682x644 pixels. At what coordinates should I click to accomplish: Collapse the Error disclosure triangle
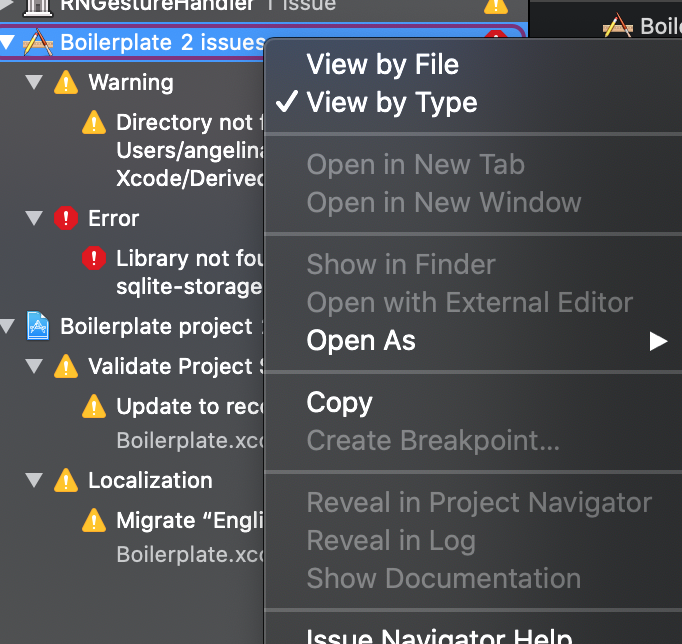[x=35, y=218]
